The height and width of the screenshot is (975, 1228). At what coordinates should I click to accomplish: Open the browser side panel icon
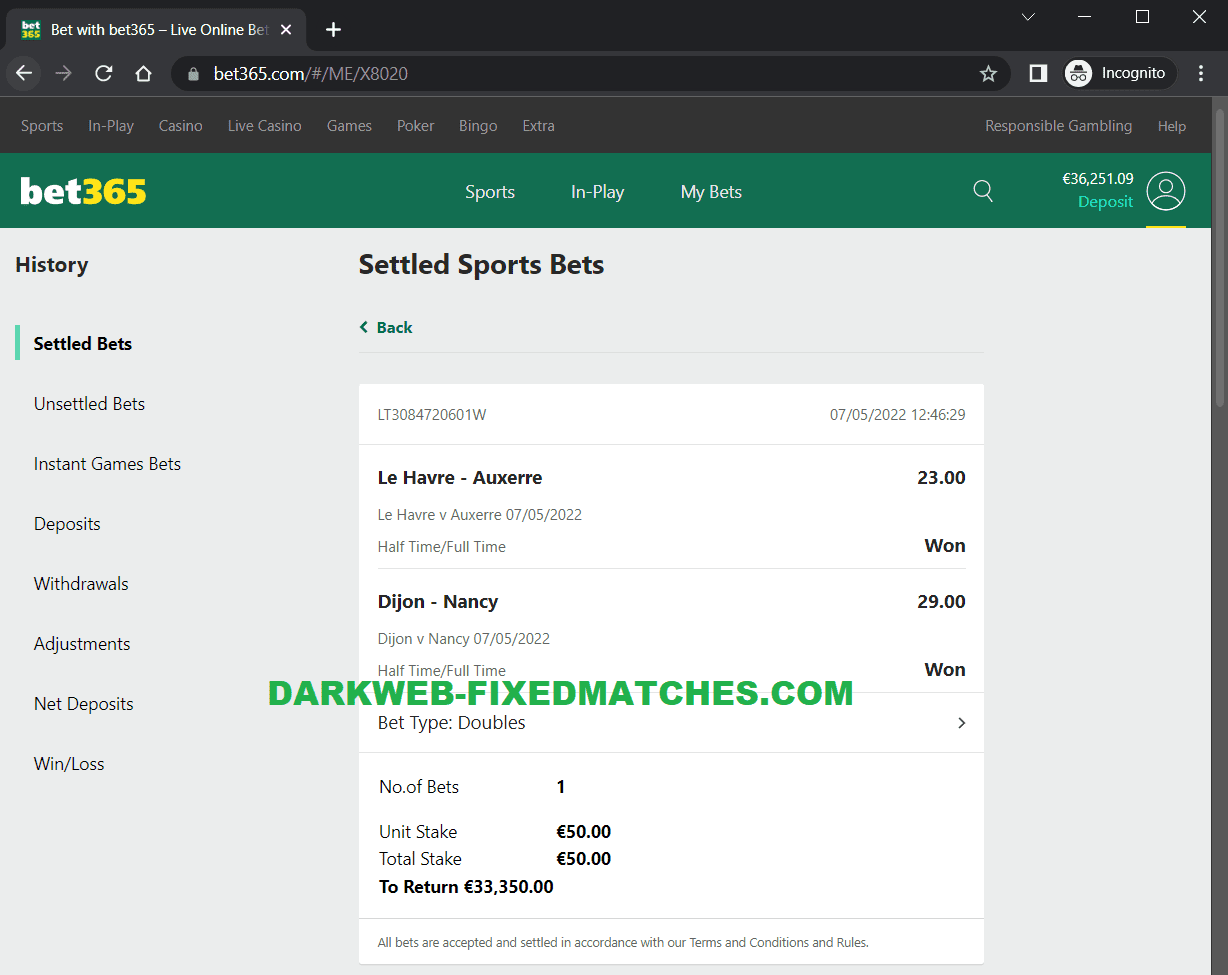click(x=1038, y=73)
